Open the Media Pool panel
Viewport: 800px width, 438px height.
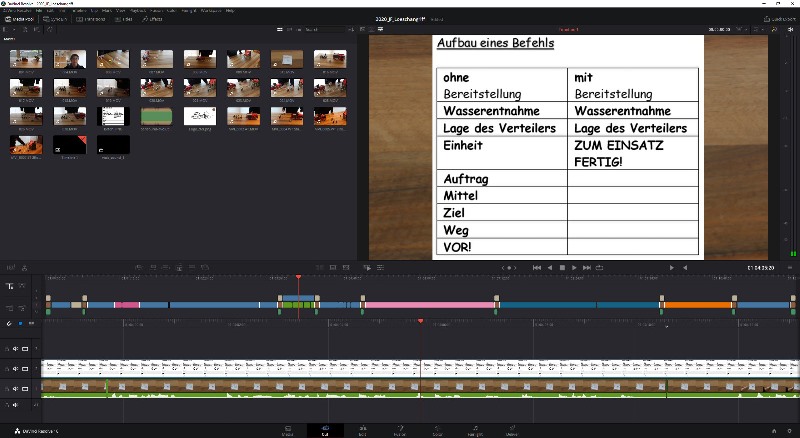coord(19,19)
